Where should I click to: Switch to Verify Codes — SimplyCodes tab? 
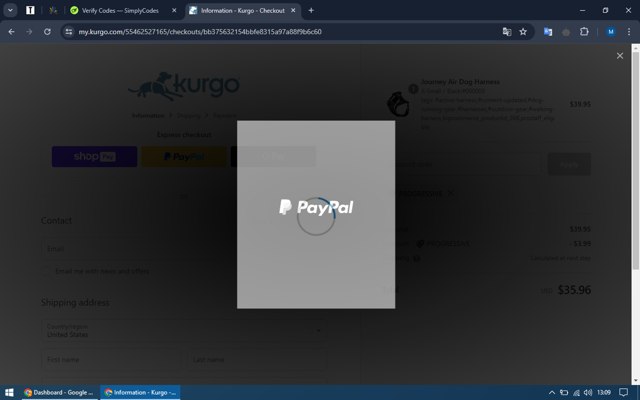coord(120,11)
